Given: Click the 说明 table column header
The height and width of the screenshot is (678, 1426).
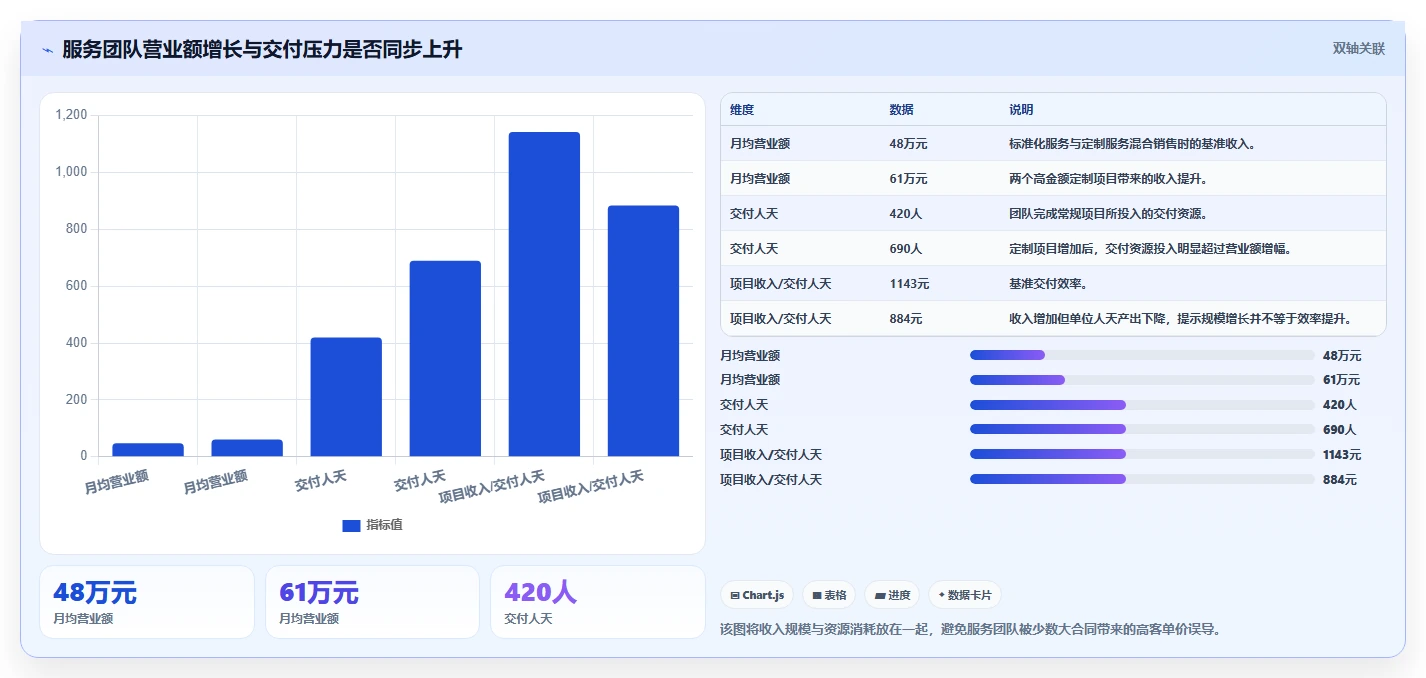Looking at the screenshot, I should [1021, 110].
